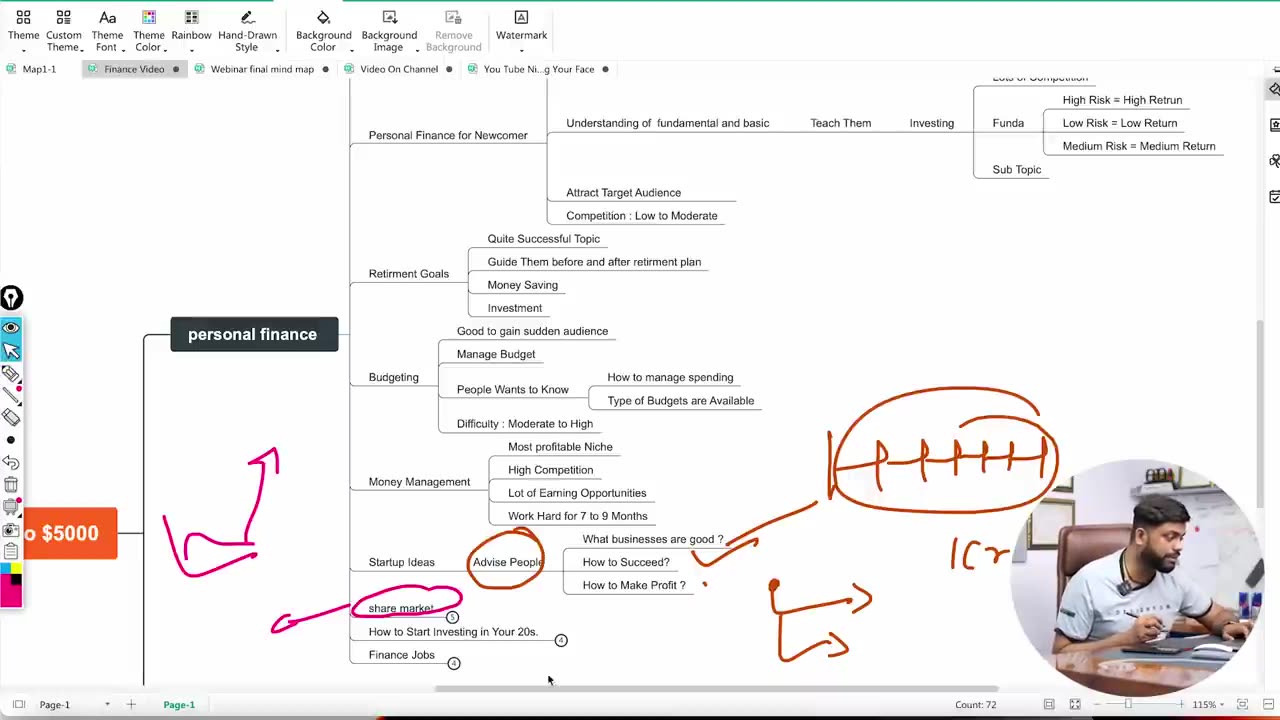Toggle annotation visibility eye icon

pos(11,328)
